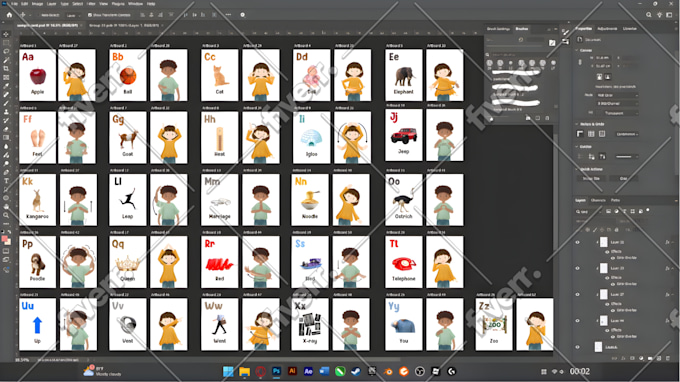Select the Eraser tool

pos(6,129)
